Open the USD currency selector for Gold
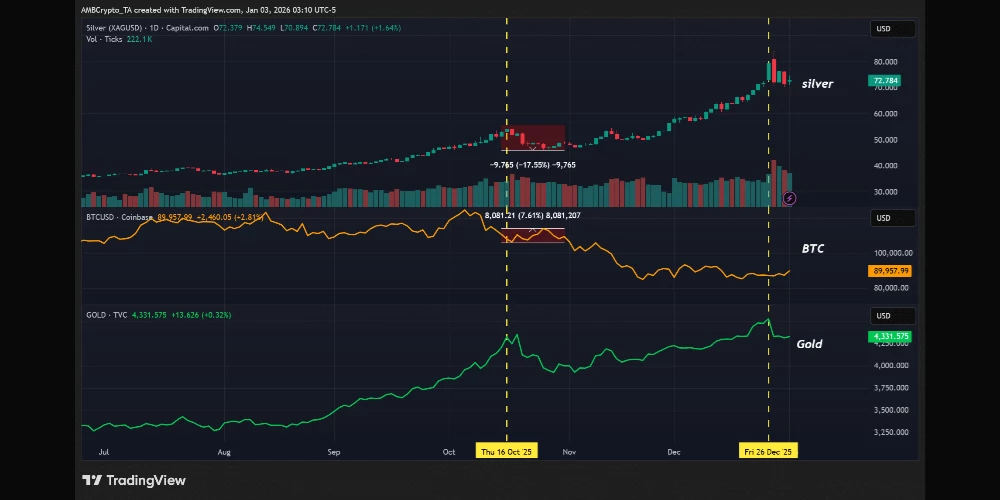The width and height of the screenshot is (1000, 500). click(883, 316)
